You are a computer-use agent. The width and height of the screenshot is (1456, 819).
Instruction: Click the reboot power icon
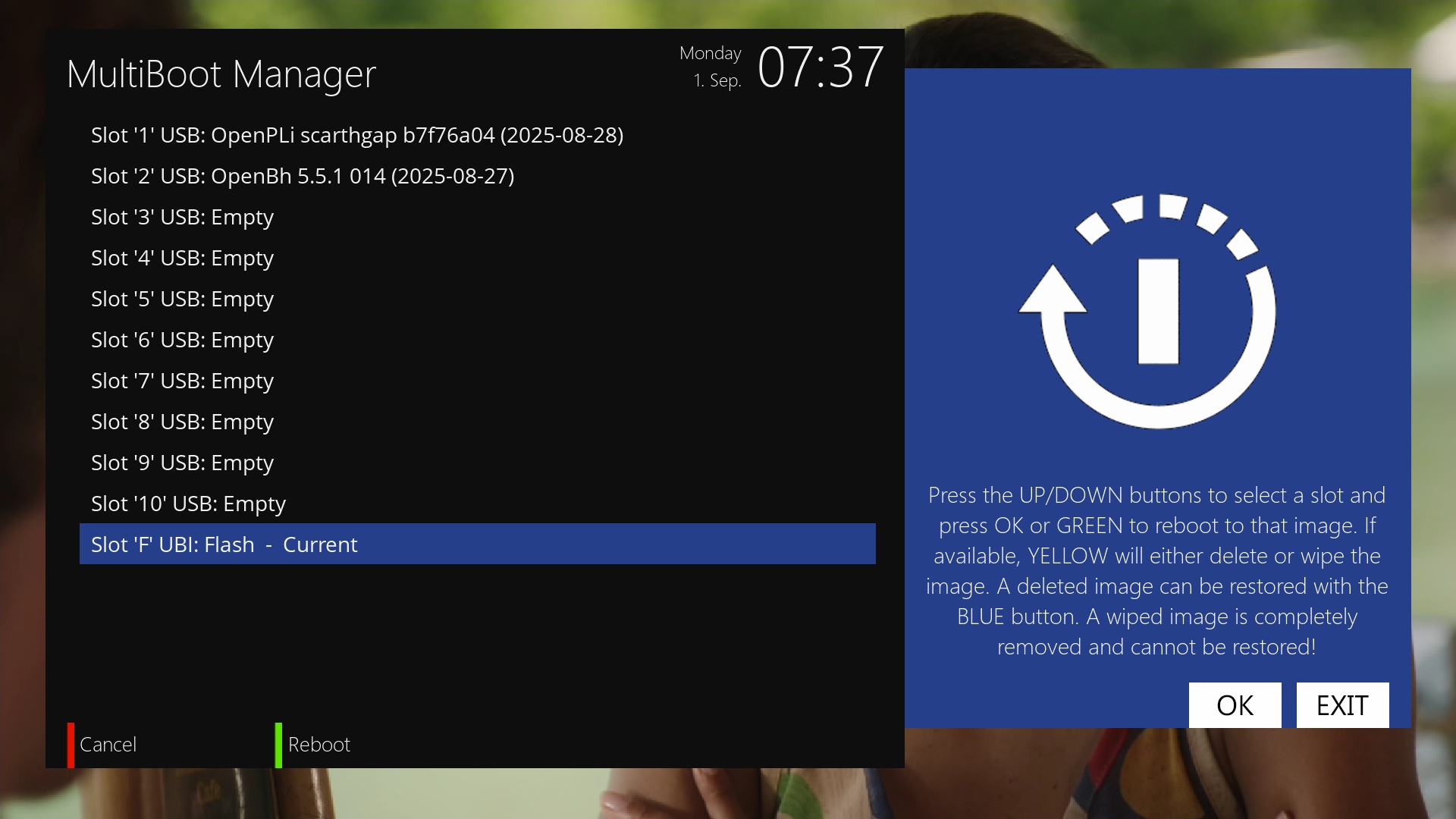click(x=1147, y=311)
